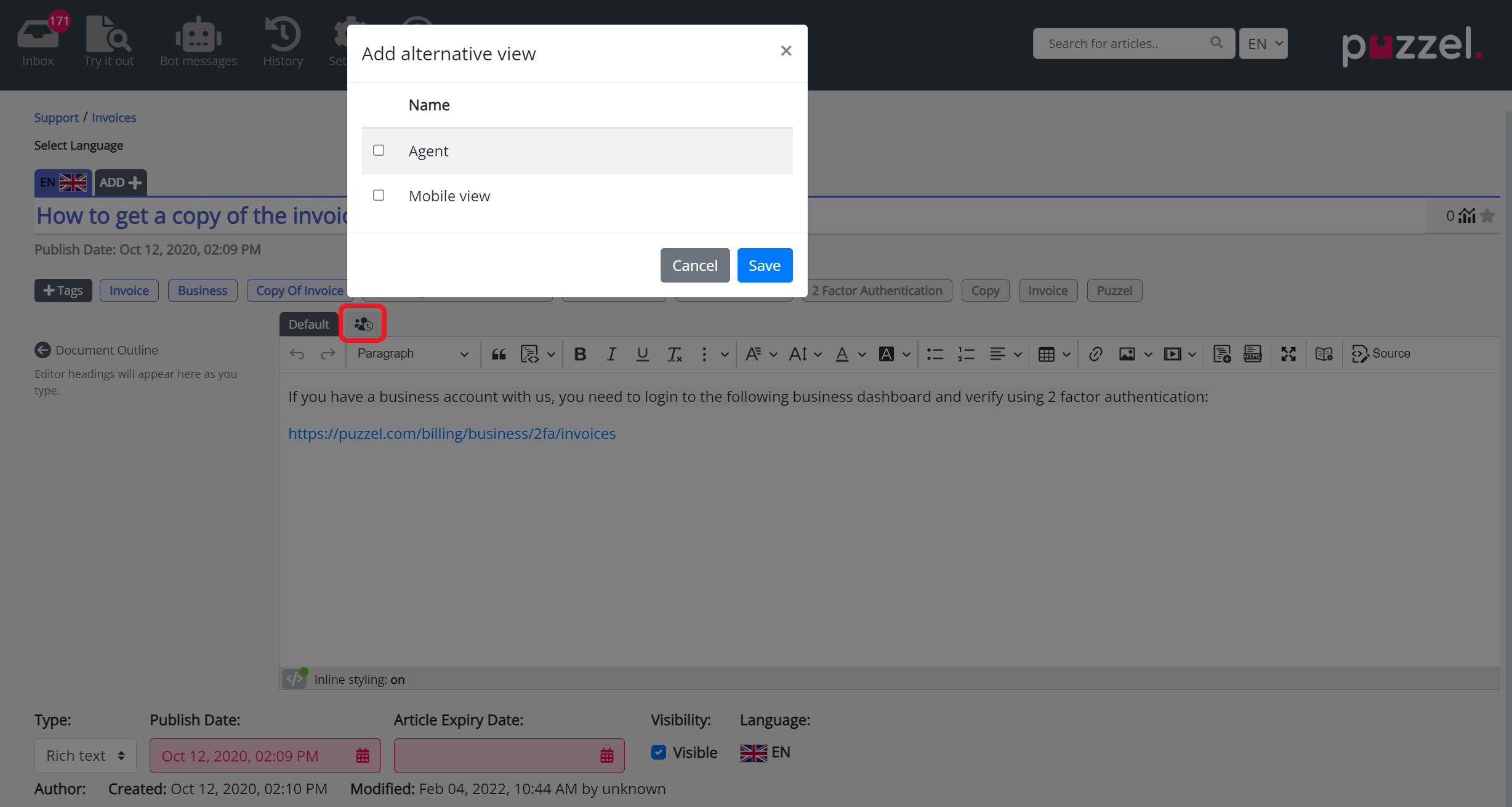Toggle the Visible checkbox

pyautogui.click(x=659, y=752)
